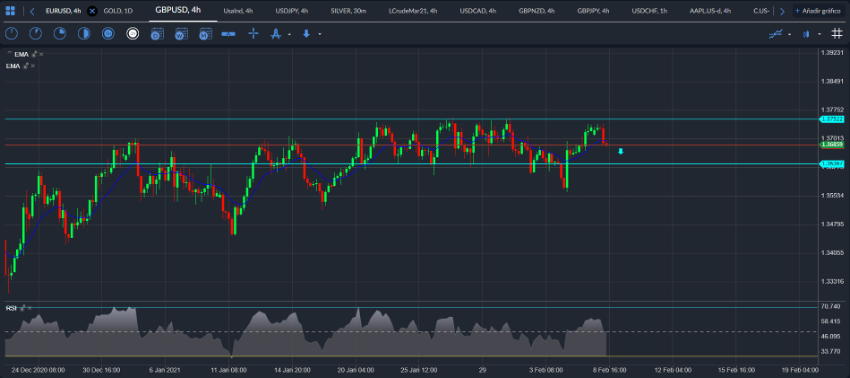Open the chart layout grid menu icon

[x=10, y=11]
